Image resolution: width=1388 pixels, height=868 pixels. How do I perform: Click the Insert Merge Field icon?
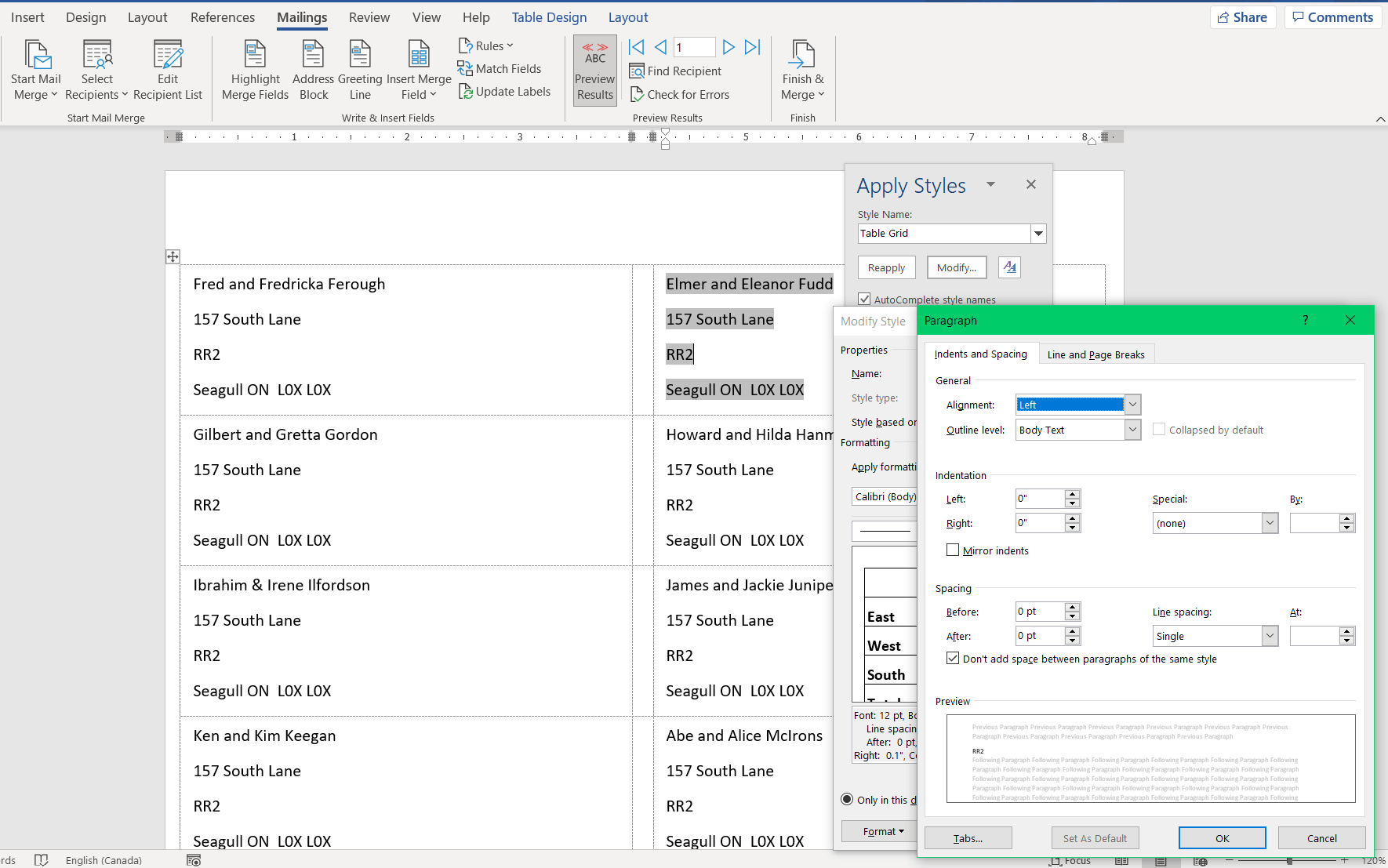(419, 55)
